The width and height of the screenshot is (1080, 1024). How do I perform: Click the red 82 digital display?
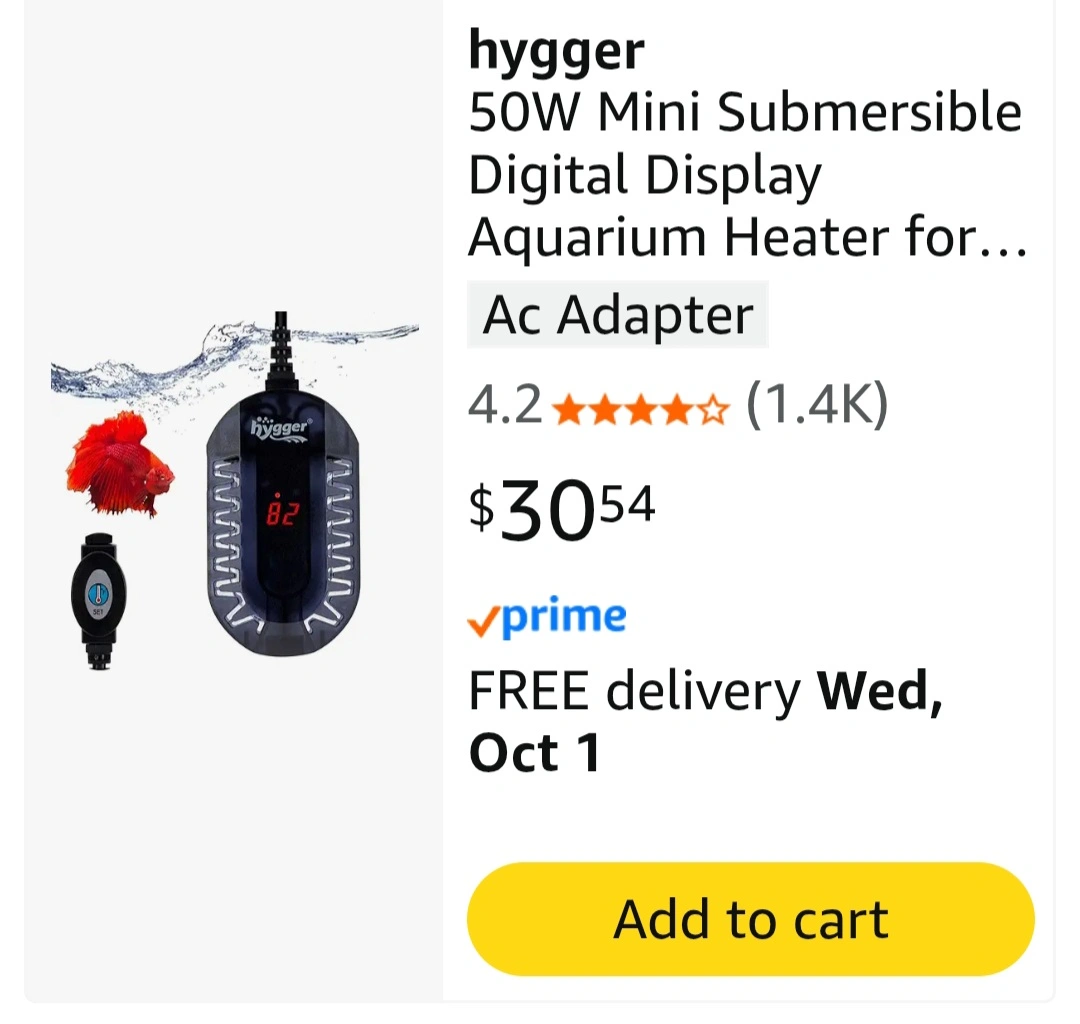(281, 512)
